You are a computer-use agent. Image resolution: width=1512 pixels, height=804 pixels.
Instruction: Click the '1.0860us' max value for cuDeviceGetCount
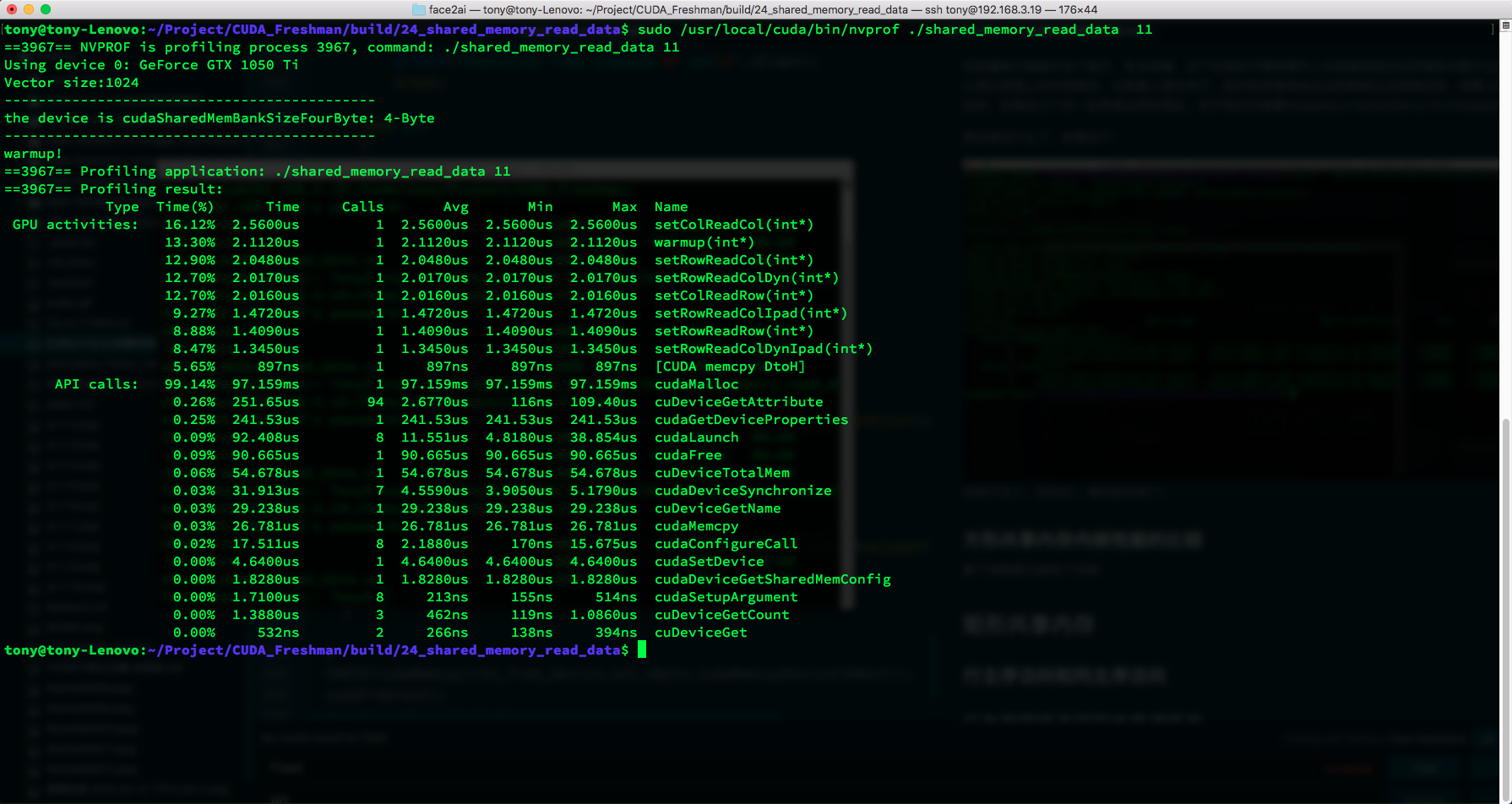pos(603,615)
